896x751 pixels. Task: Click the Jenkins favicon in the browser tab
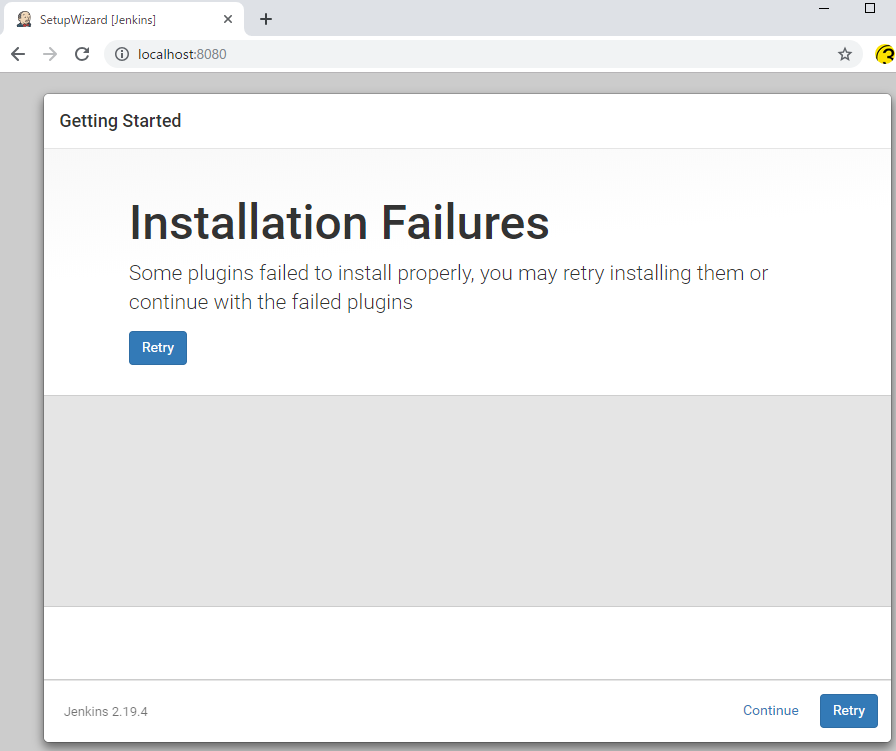point(24,19)
